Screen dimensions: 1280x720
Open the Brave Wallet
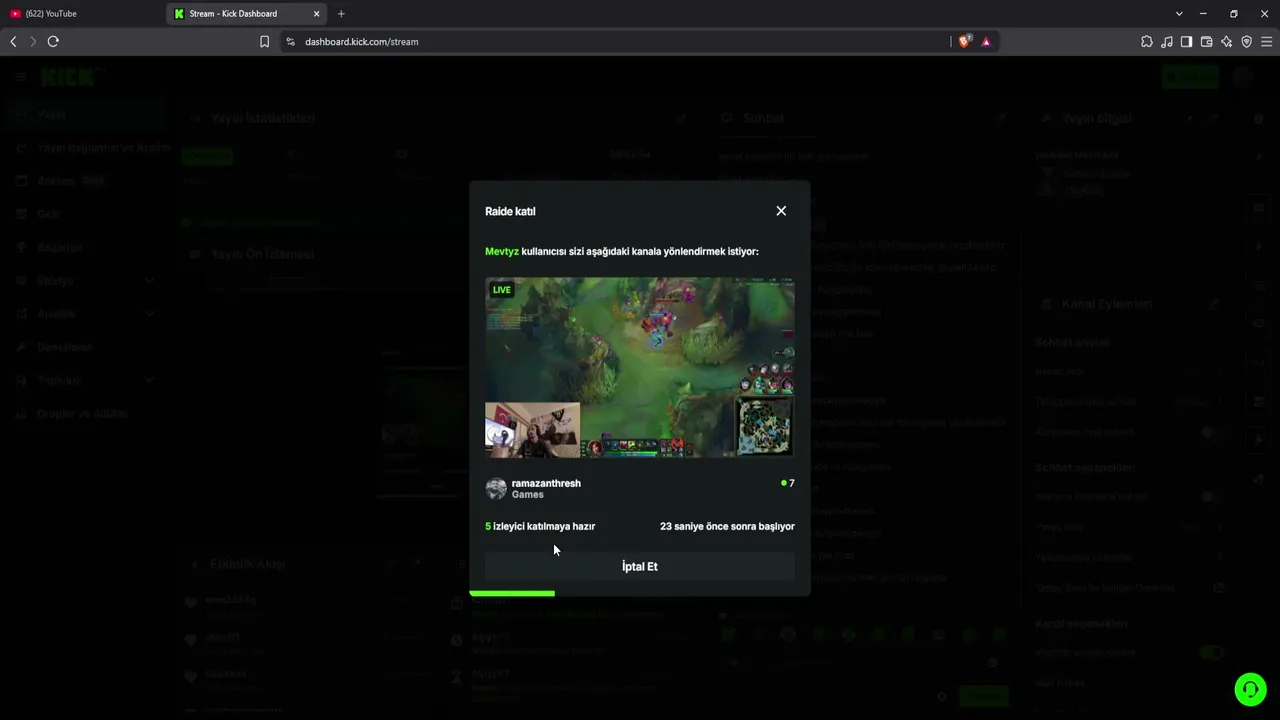[1207, 41]
